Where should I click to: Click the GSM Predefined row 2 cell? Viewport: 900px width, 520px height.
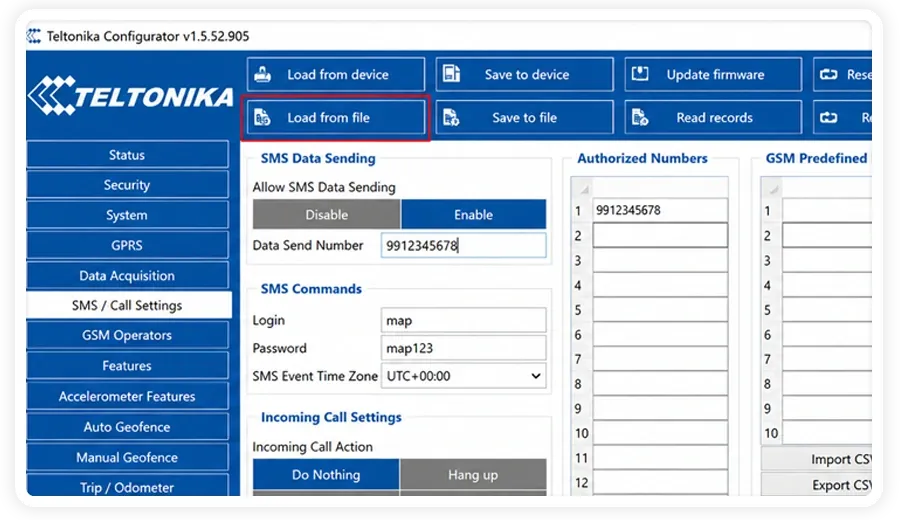pyautogui.click(x=827, y=235)
